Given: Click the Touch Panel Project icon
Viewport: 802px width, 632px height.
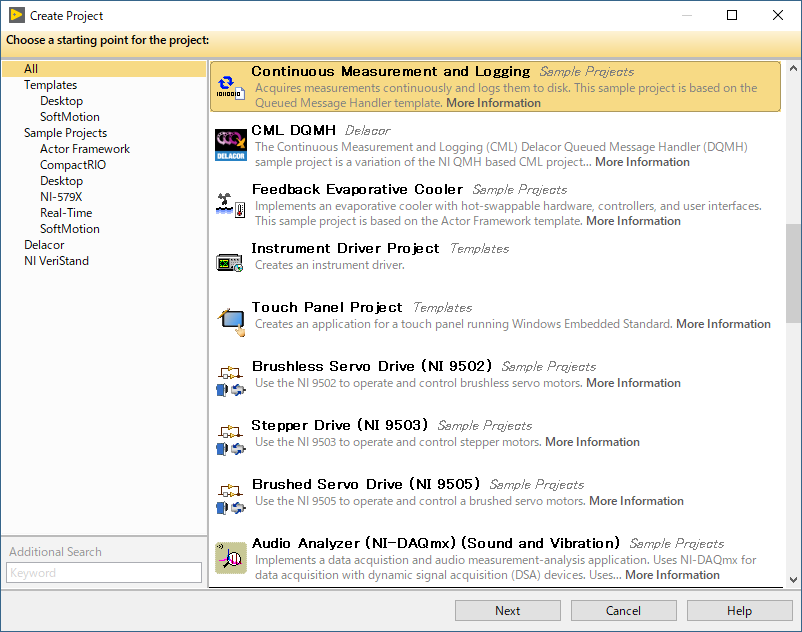Looking at the screenshot, I should [231, 322].
